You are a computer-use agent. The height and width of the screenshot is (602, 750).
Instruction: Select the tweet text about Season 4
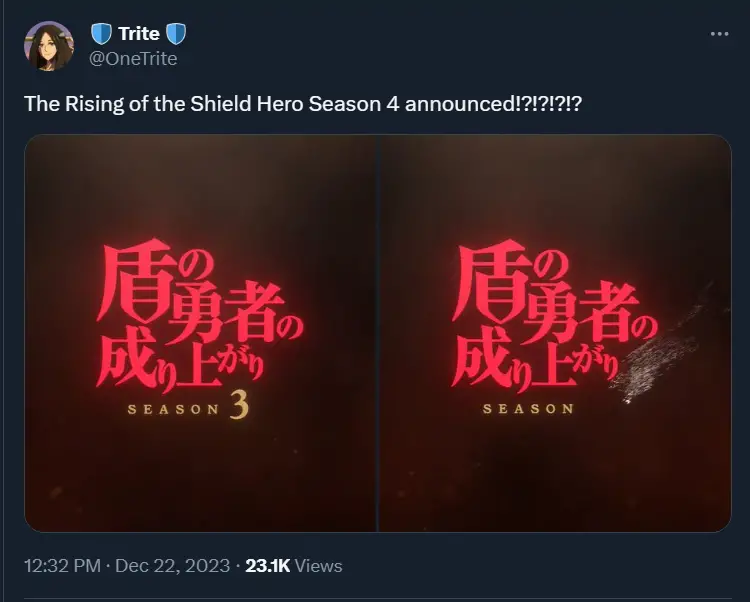click(303, 104)
